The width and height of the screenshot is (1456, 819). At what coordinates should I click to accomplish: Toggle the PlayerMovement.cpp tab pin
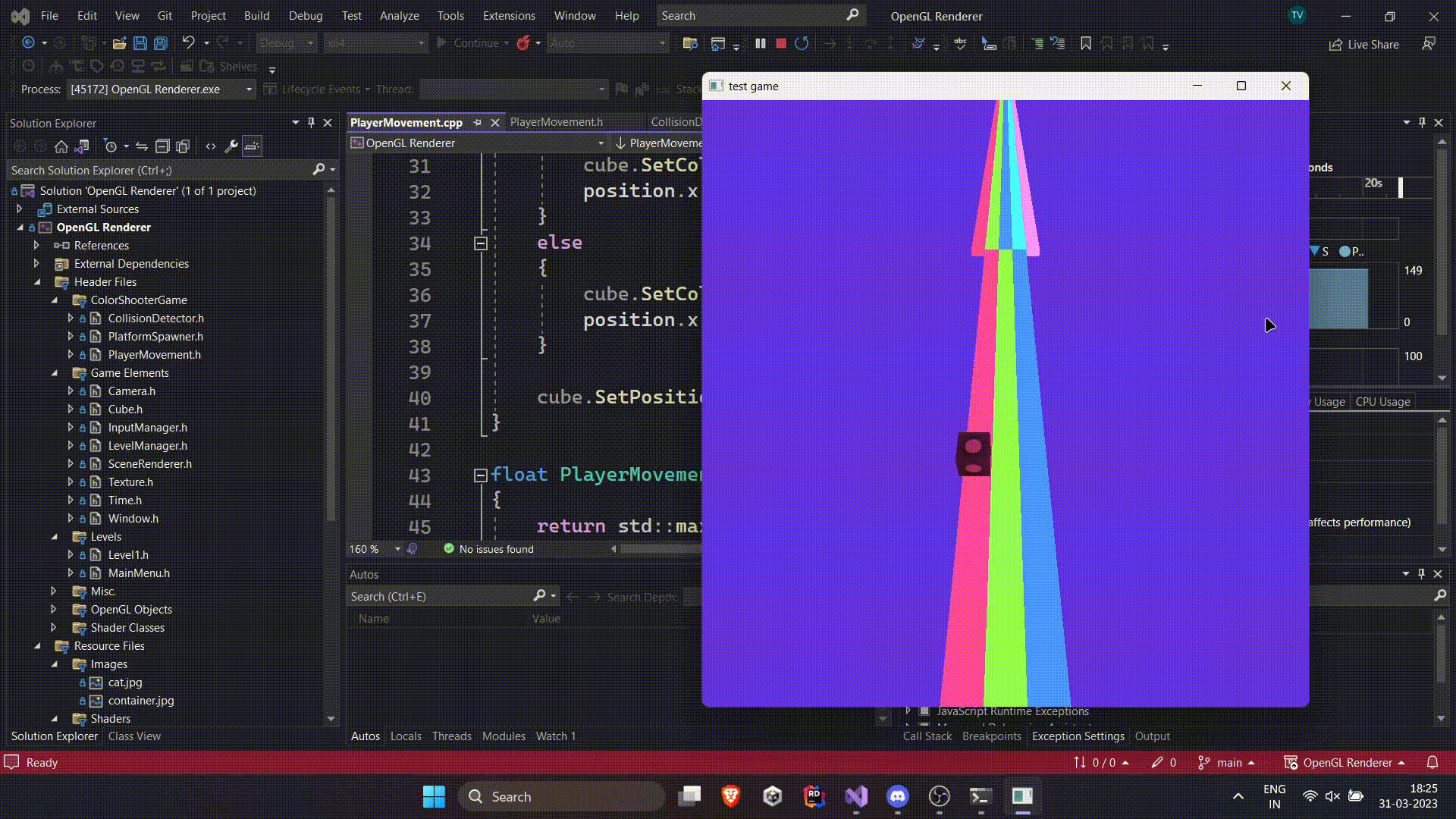point(478,122)
